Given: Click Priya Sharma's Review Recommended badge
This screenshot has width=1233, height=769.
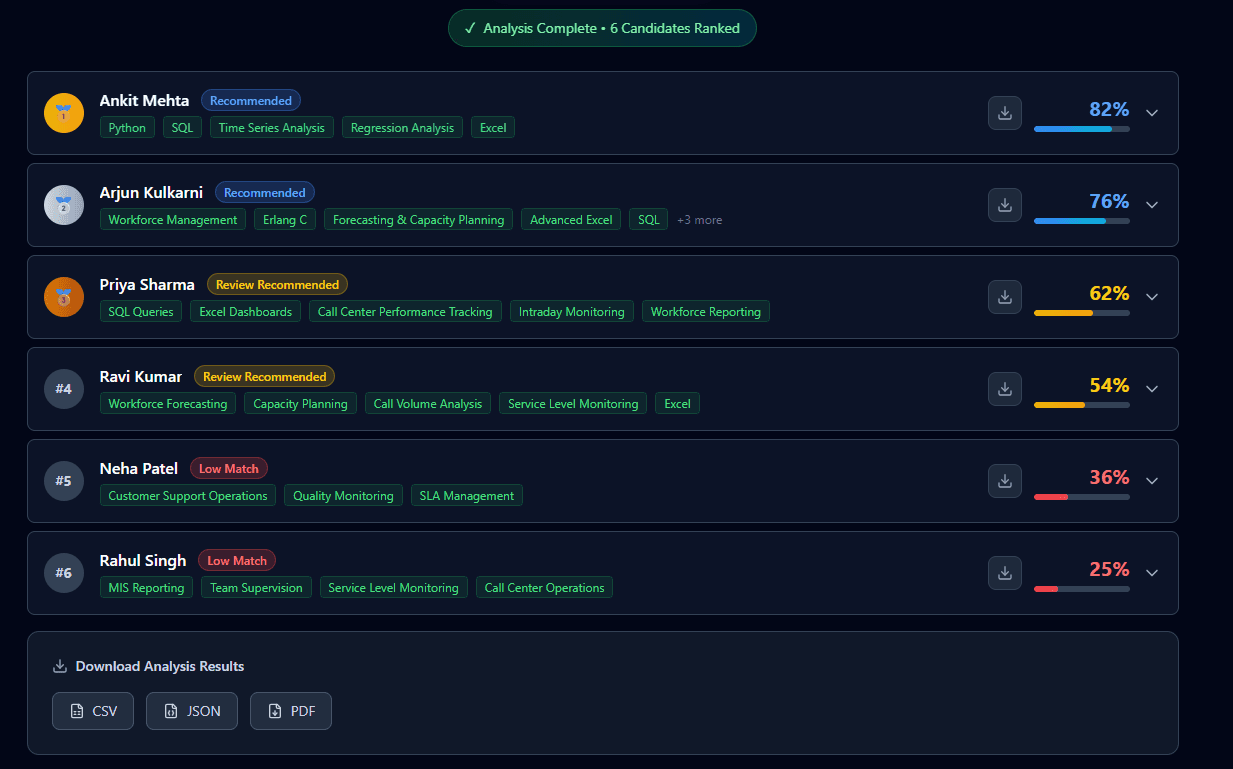Looking at the screenshot, I should pos(277,285).
